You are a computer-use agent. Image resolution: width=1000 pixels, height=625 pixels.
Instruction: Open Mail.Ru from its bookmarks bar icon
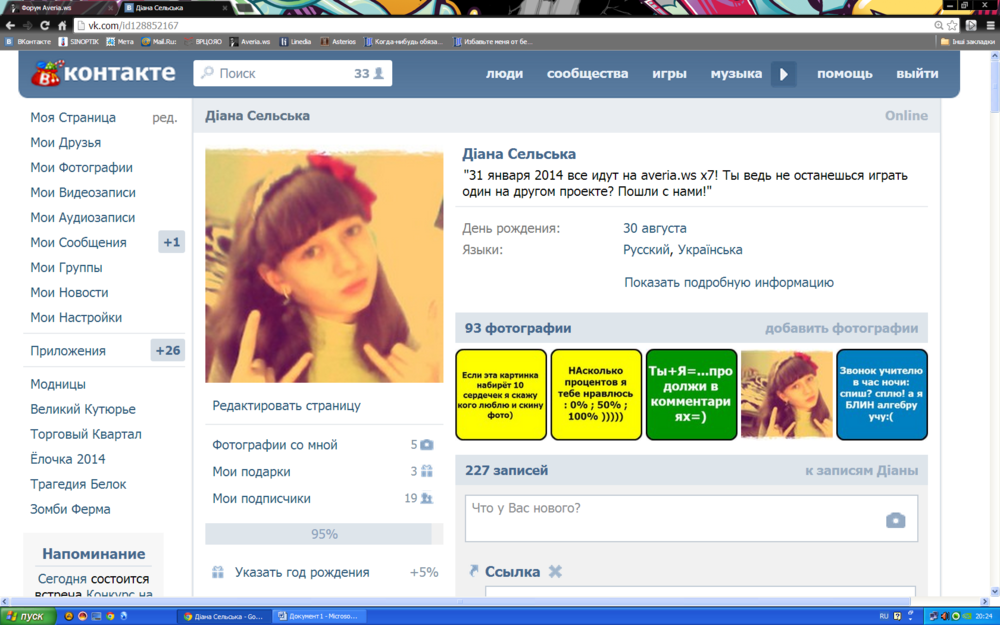(144, 41)
